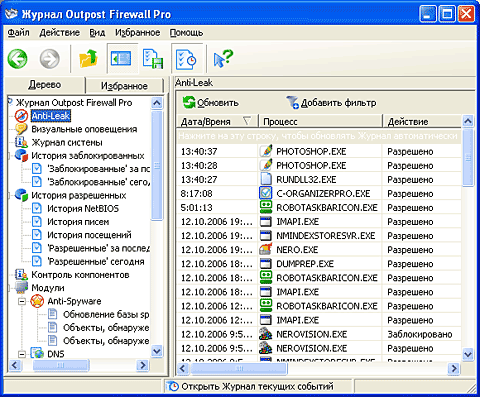
Task: Open the Помощь menu
Action: (x=186, y=33)
